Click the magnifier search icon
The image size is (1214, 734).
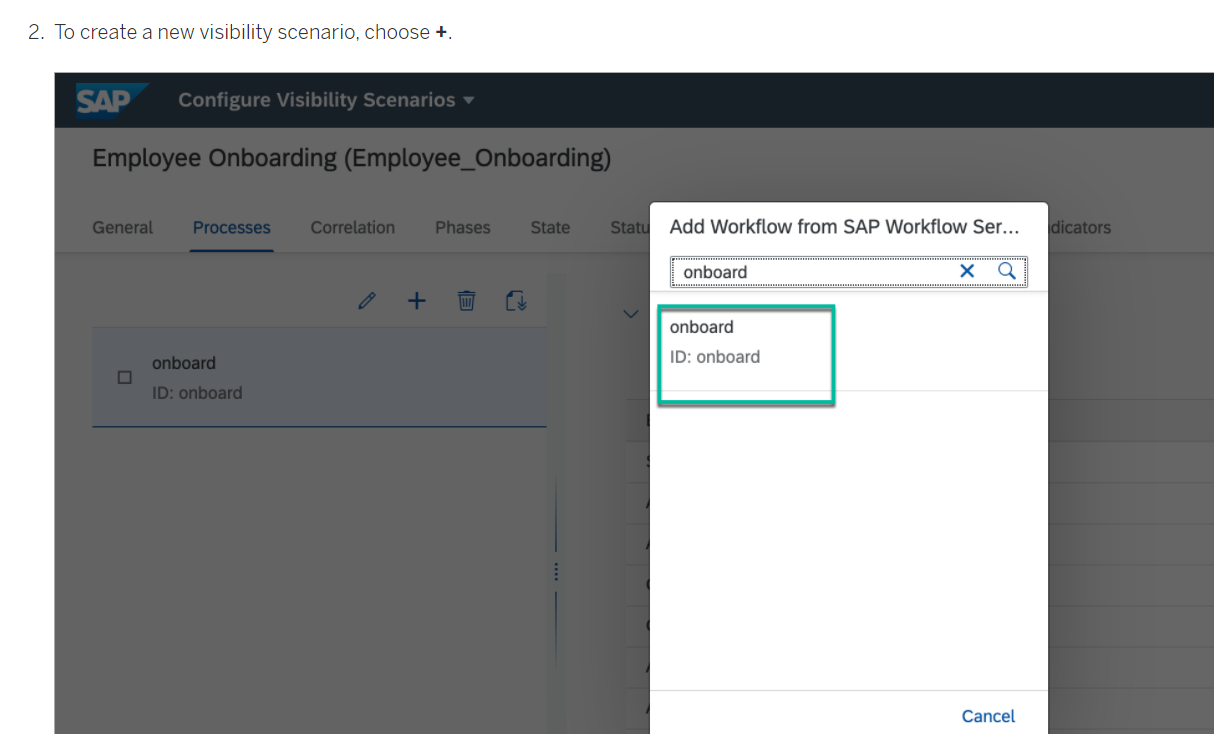[1007, 271]
